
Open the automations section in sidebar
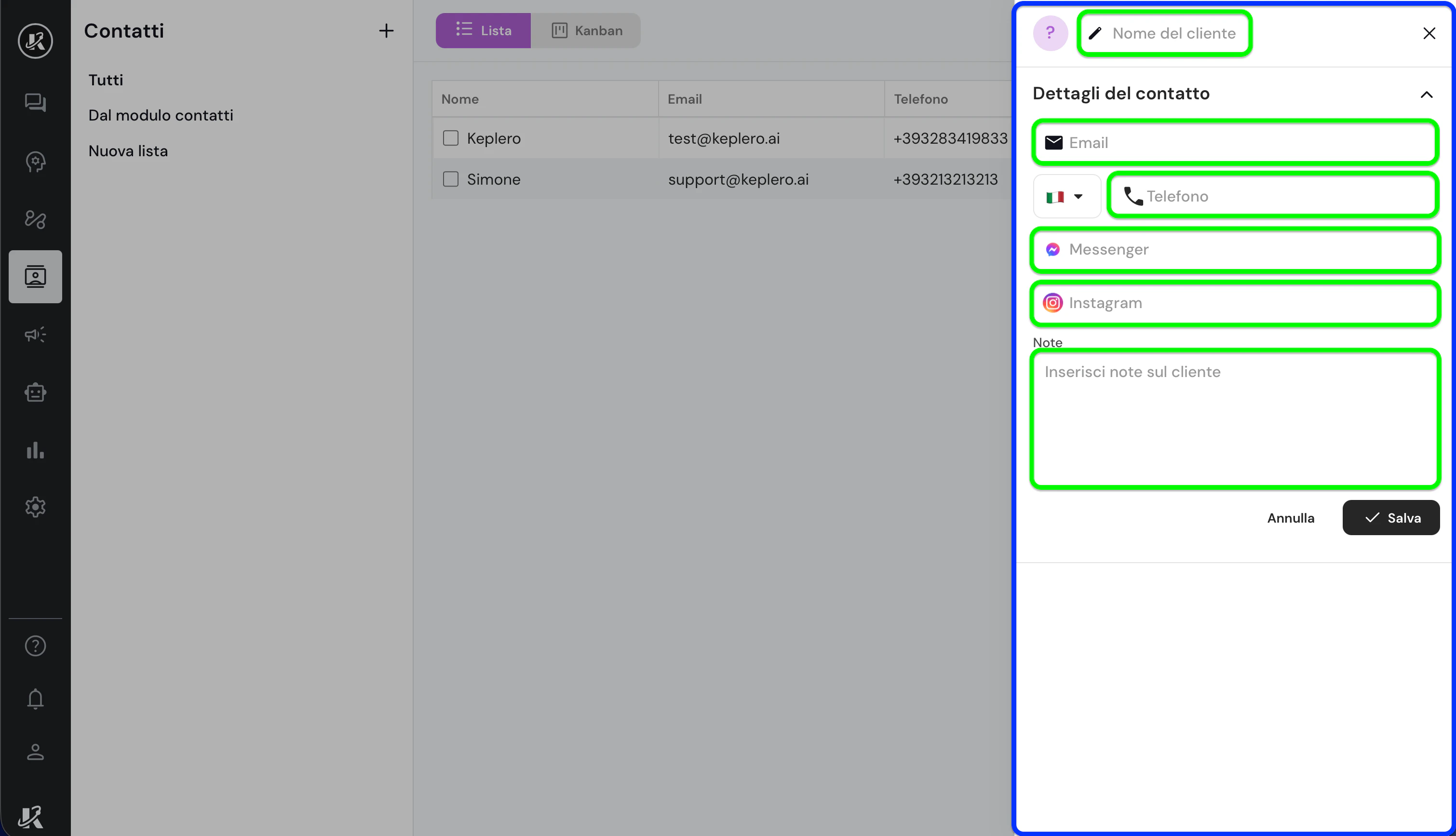[x=35, y=219]
